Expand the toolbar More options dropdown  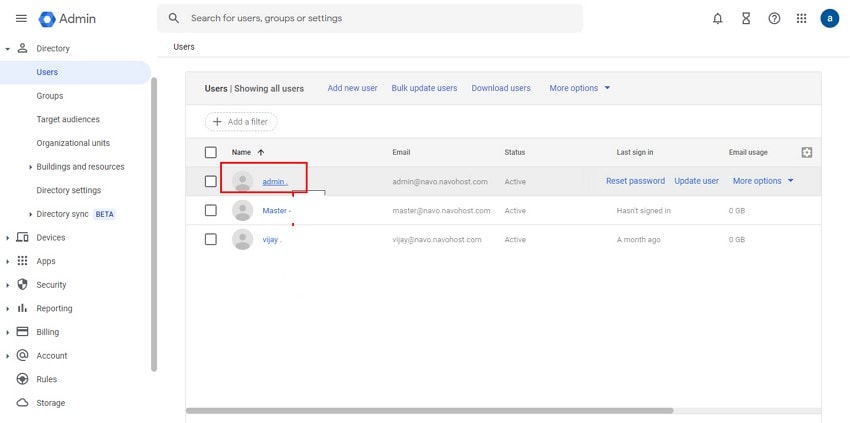(579, 88)
